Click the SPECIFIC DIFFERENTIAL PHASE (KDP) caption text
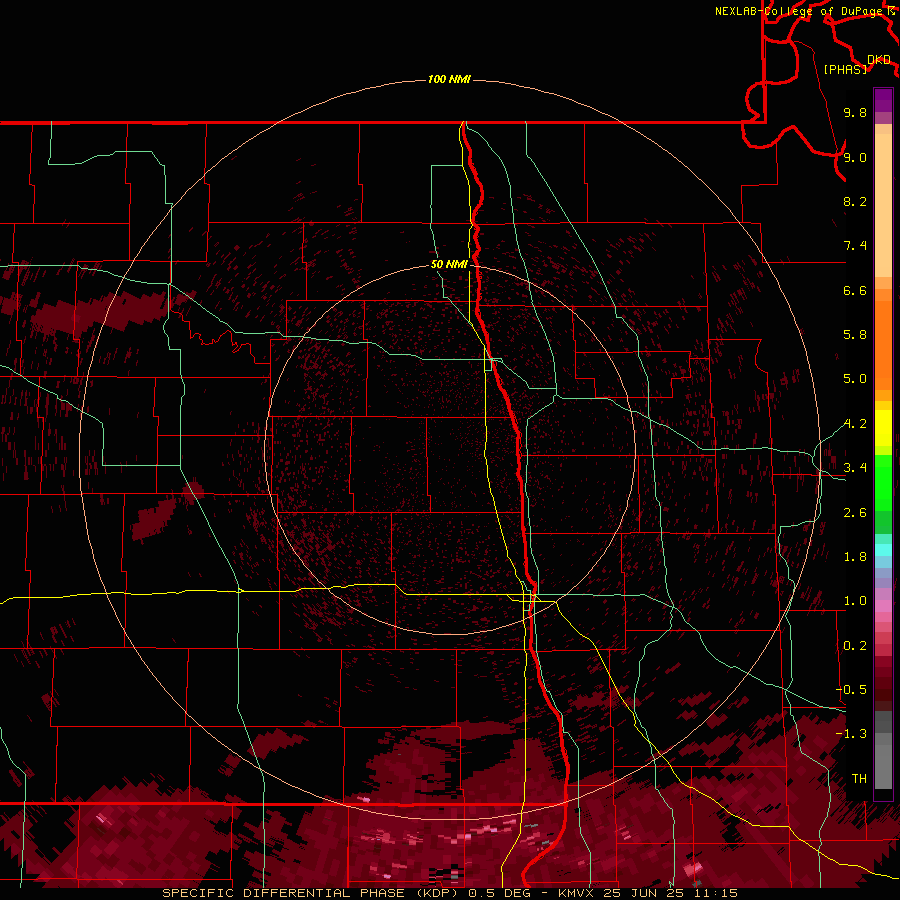Image resolution: width=900 pixels, height=900 pixels. coord(312,893)
